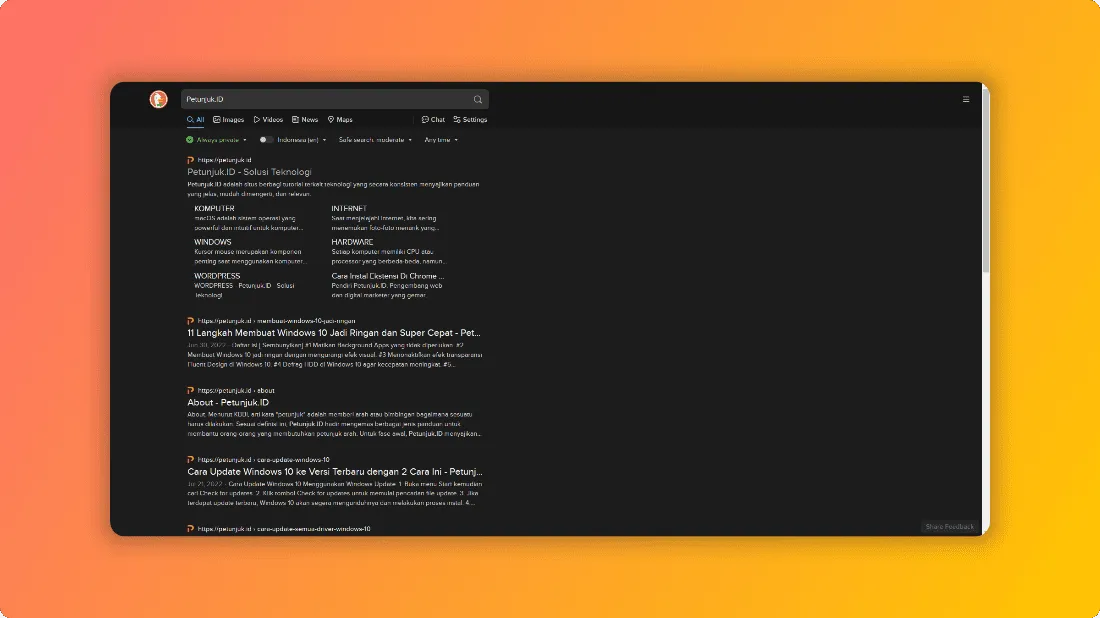
Task: Click the snippet dated Jul 21, 2022
Action: 335,493
